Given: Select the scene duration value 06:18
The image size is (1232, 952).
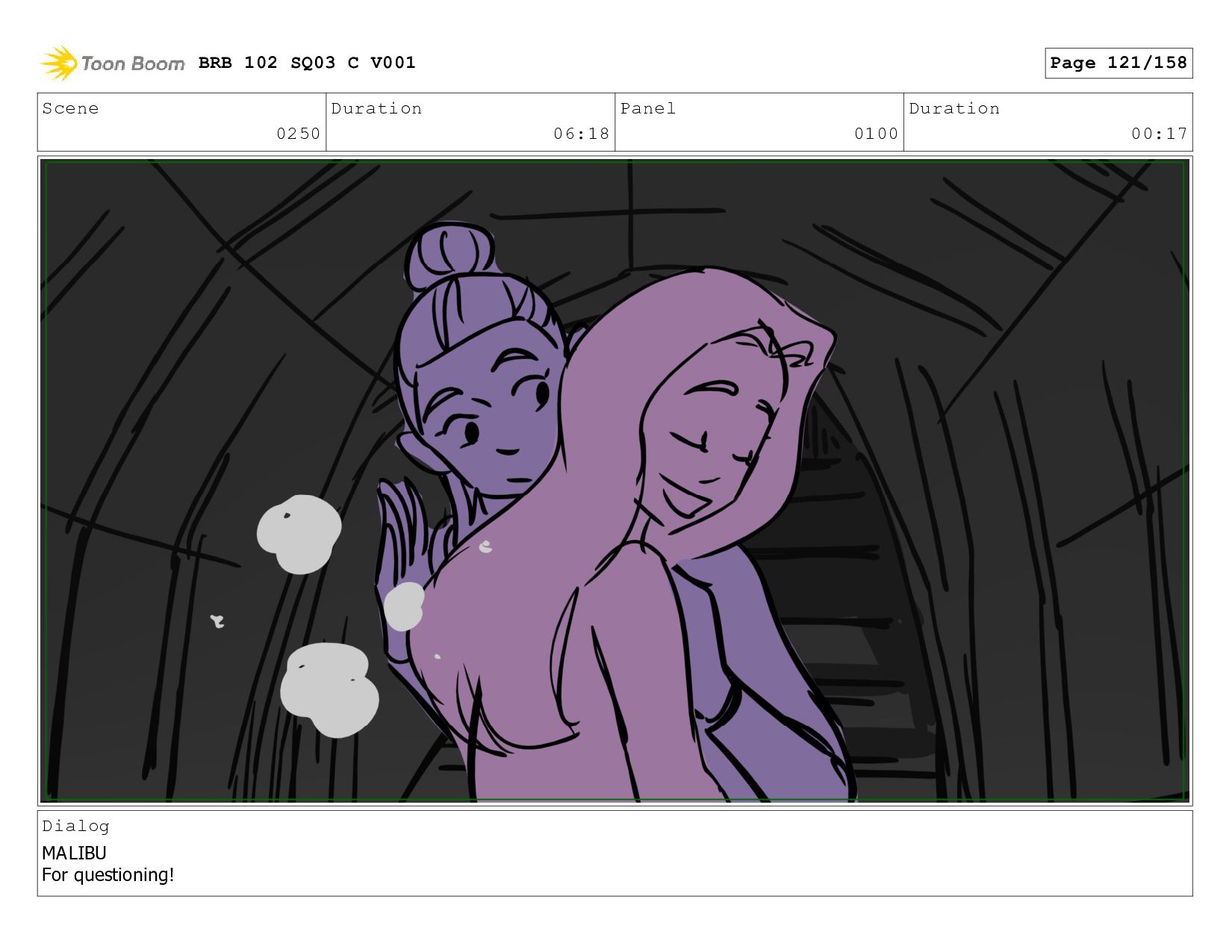Looking at the screenshot, I should (x=581, y=134).
